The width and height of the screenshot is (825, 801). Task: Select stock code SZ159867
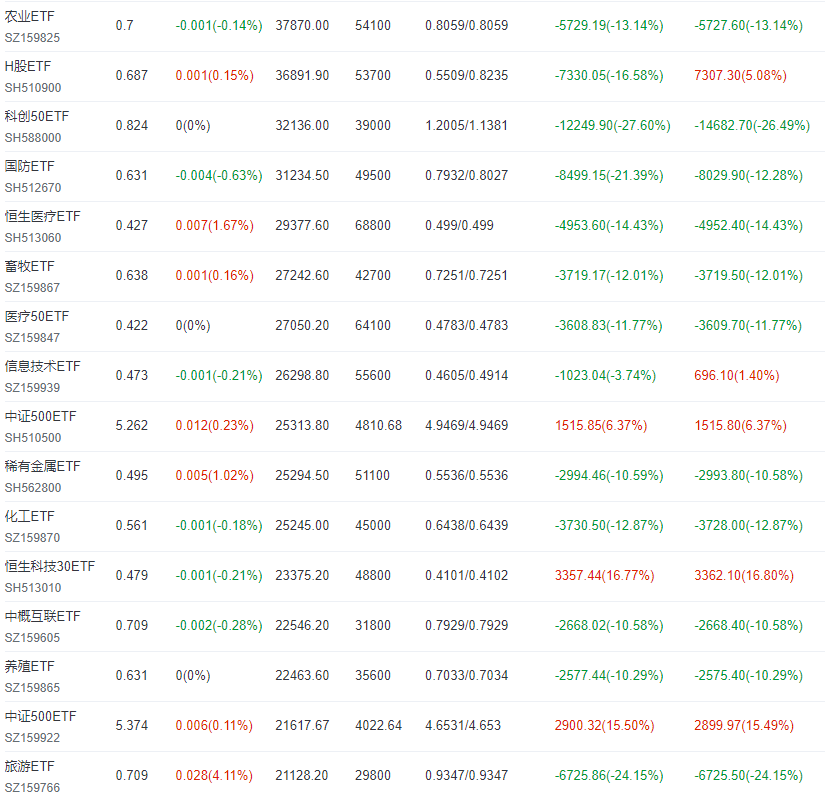coord(32,288)
